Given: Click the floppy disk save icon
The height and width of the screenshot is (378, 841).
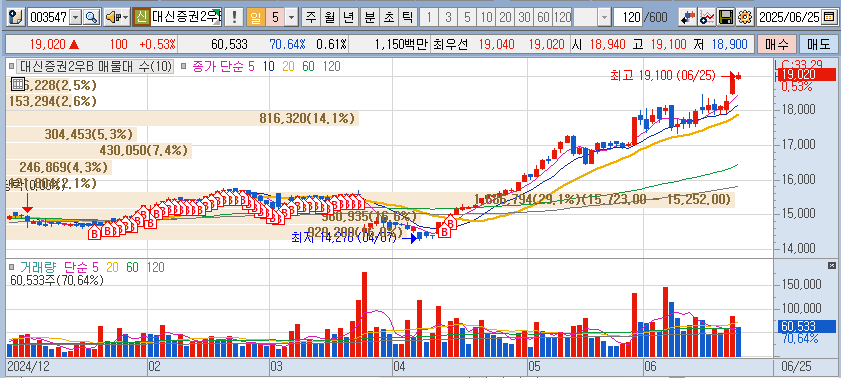Looking at the screenshot, I should click(726, 17).
